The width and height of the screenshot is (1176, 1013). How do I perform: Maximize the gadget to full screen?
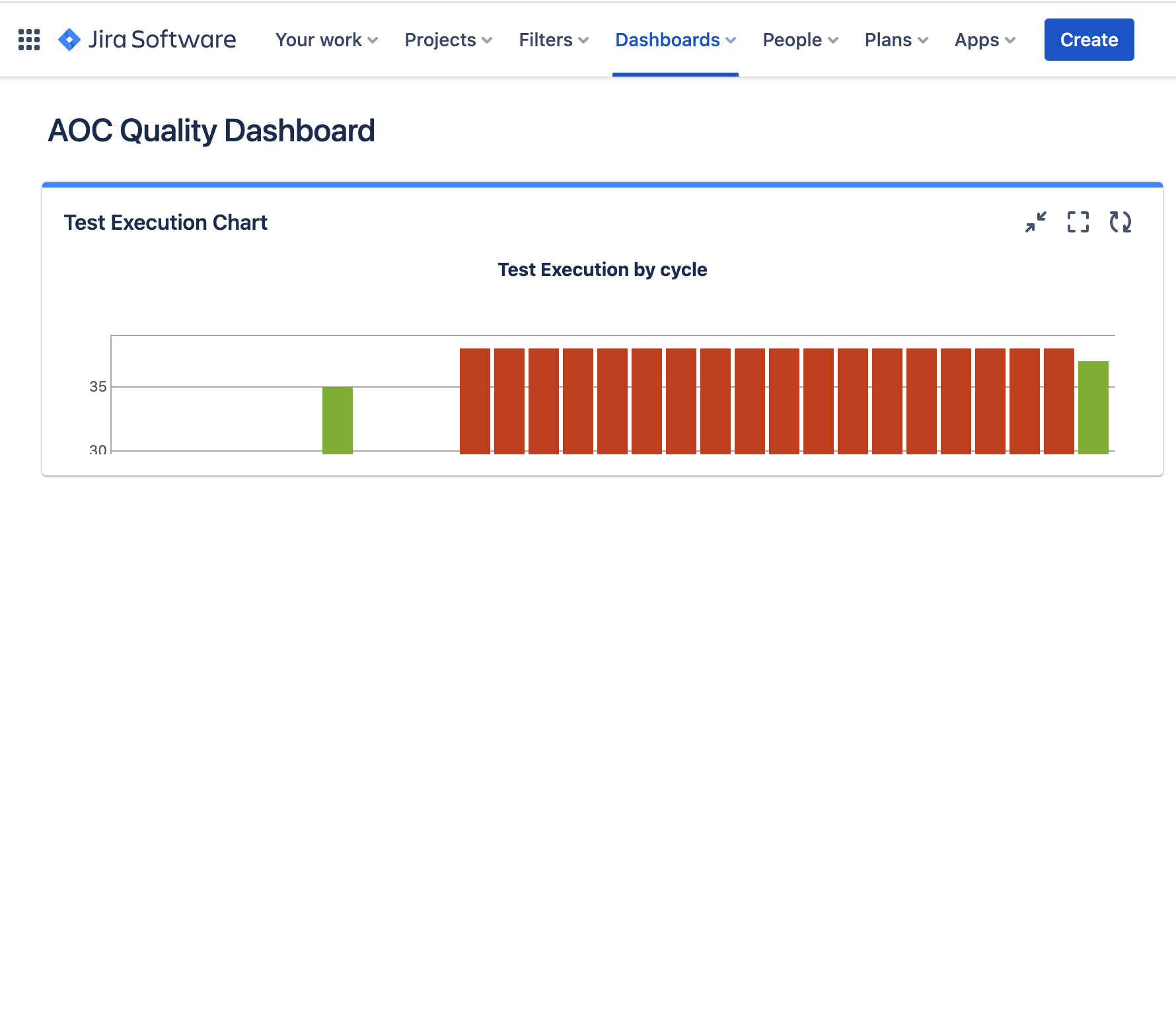(x=1078, y=222)
